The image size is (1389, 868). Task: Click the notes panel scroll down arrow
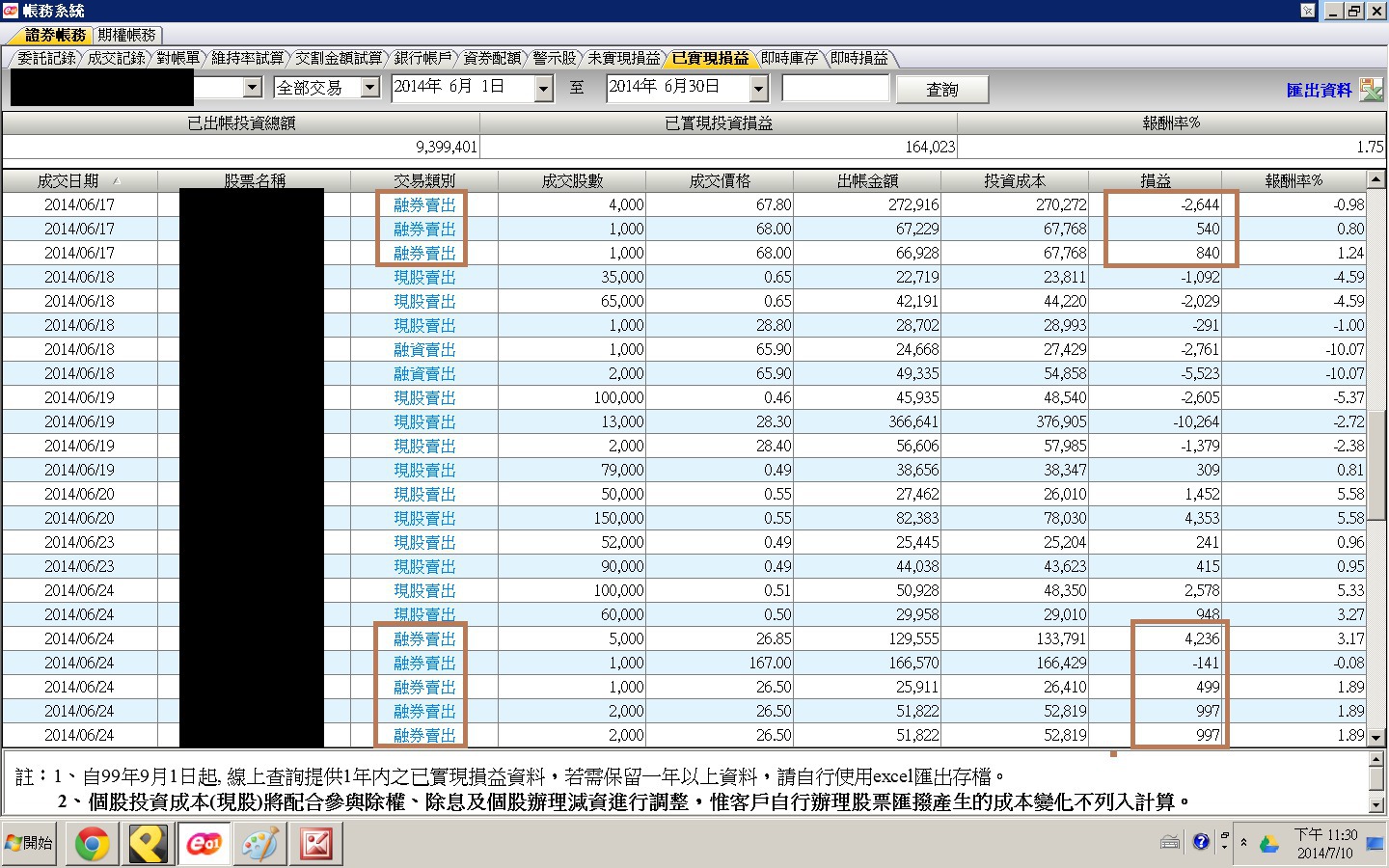[x=1376, y=804]
